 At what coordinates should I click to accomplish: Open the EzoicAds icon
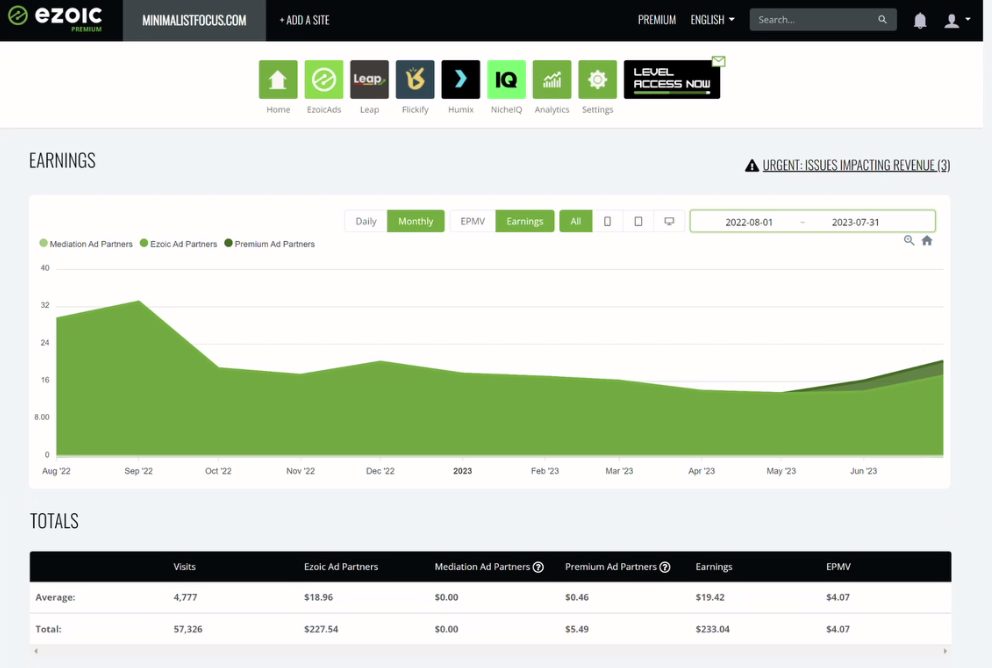pyautogui.click(x=324, y=80)
